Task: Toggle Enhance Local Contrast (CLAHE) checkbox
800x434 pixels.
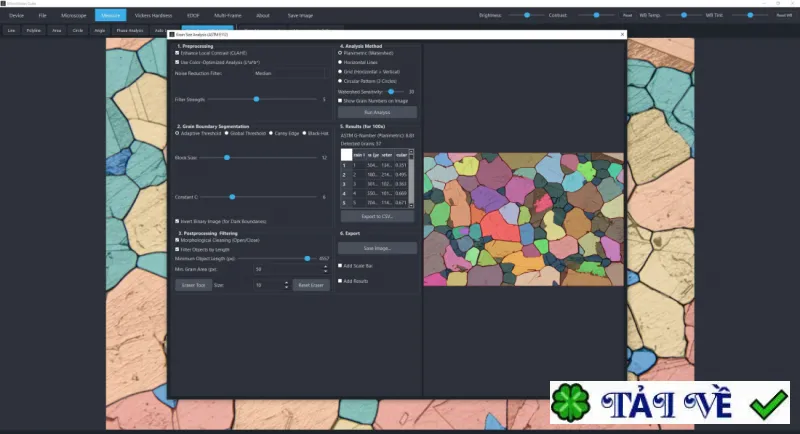Action: [x=177, y=53]
